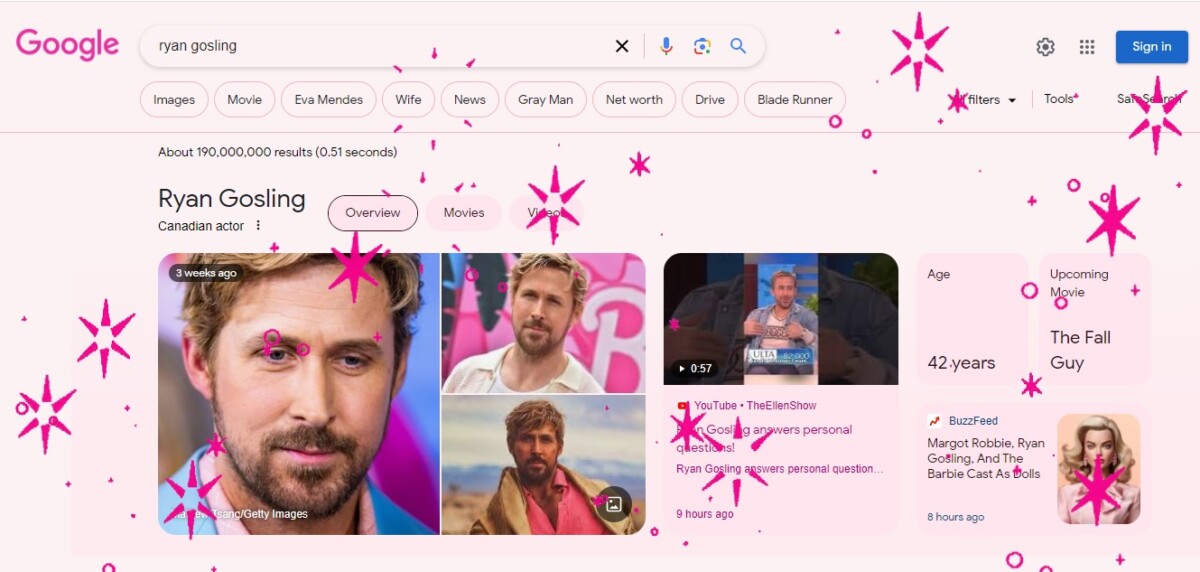Screen dimensions: 1200x572
Task: Click the '9 hours ago' timestamp
Action: (705, 514)
